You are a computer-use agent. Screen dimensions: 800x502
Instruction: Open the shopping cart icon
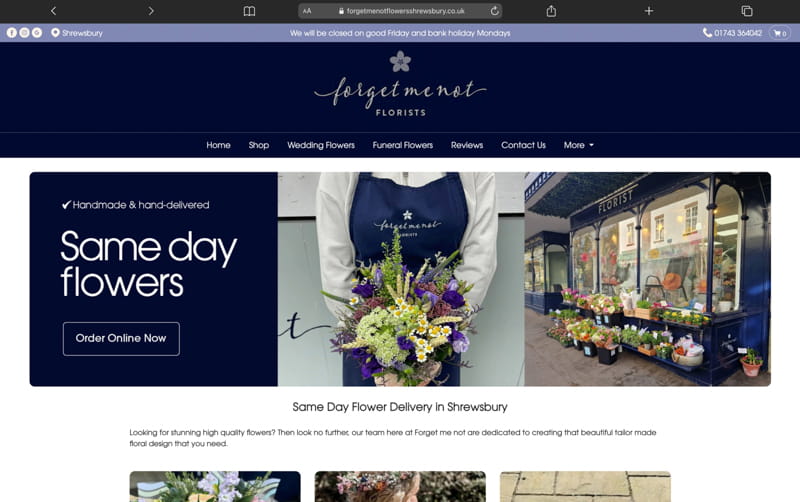[x=780, y=33]
